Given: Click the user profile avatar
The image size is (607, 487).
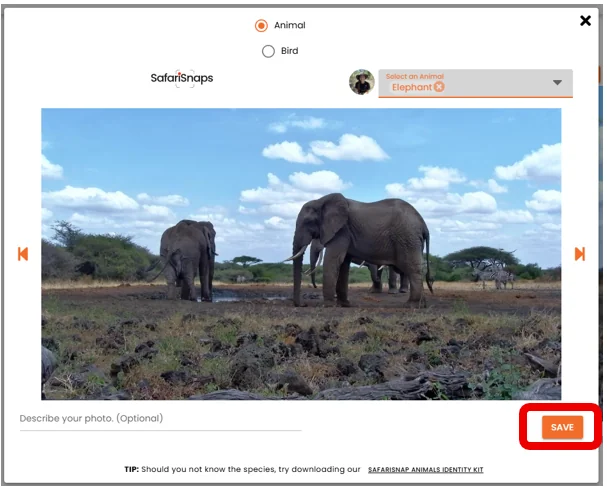Looking at the screenshot, I should [362, 82].
